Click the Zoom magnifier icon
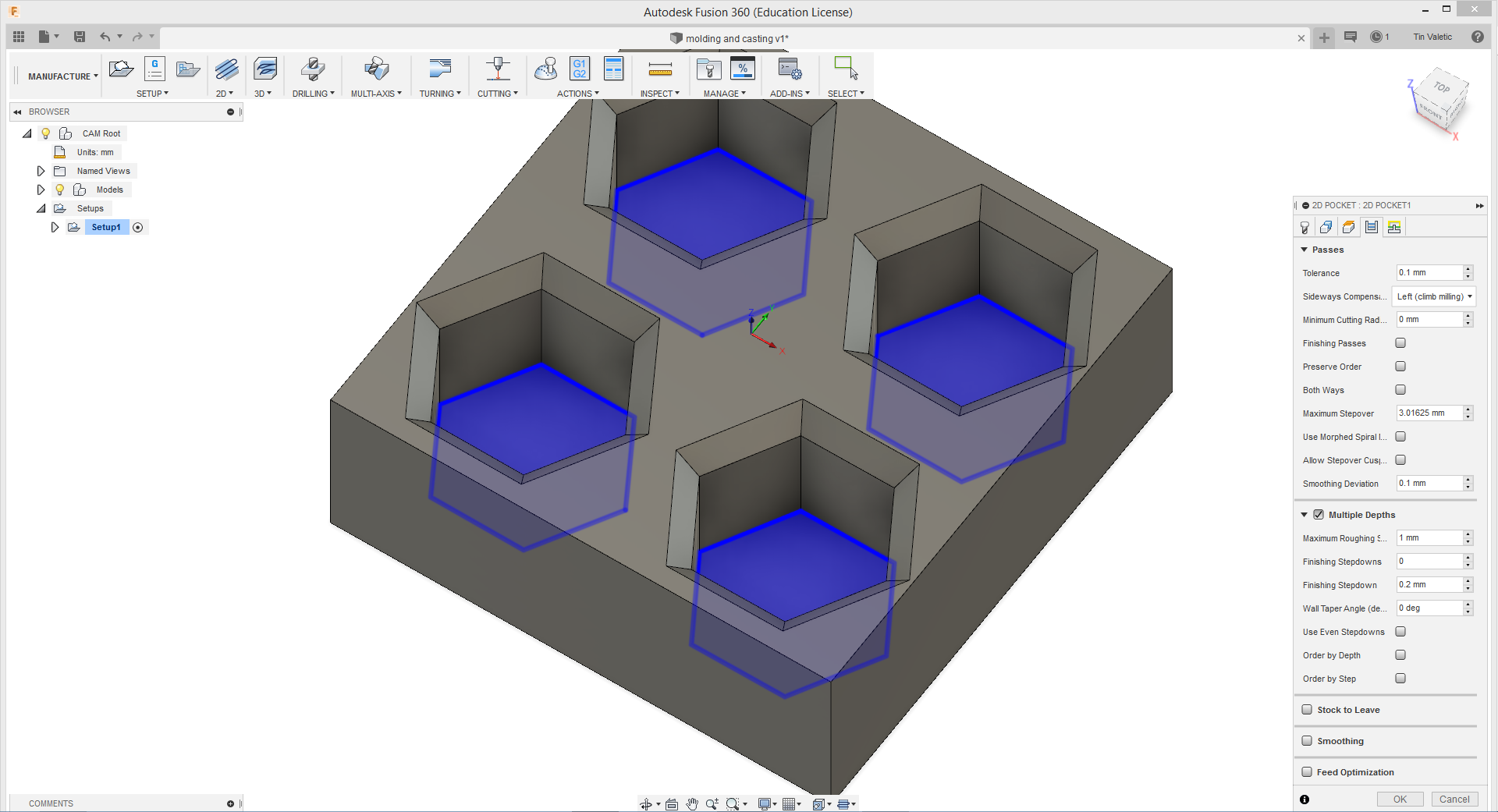 click(712, 804)
